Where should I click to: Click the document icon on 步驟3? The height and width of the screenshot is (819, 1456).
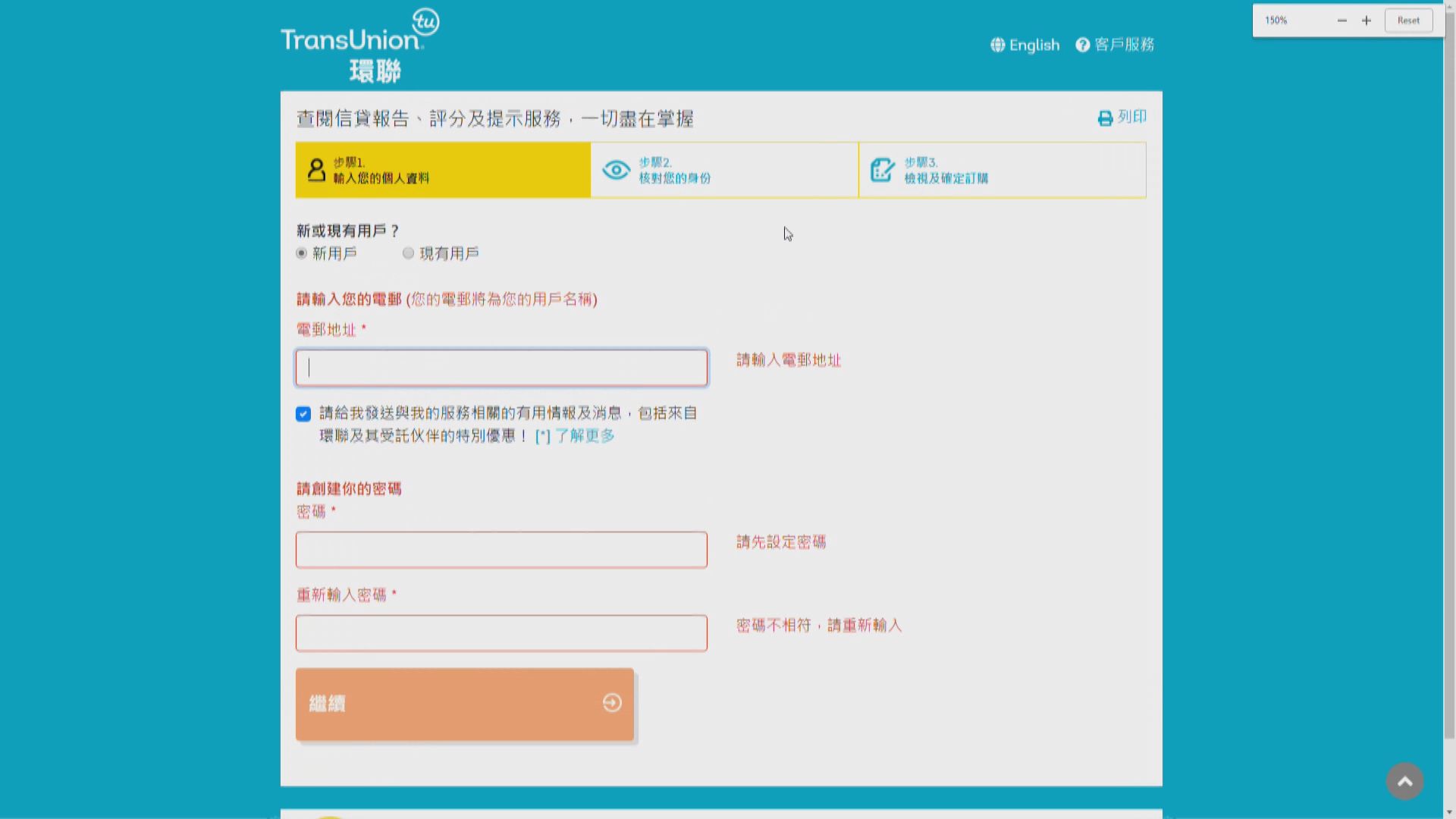882,170
